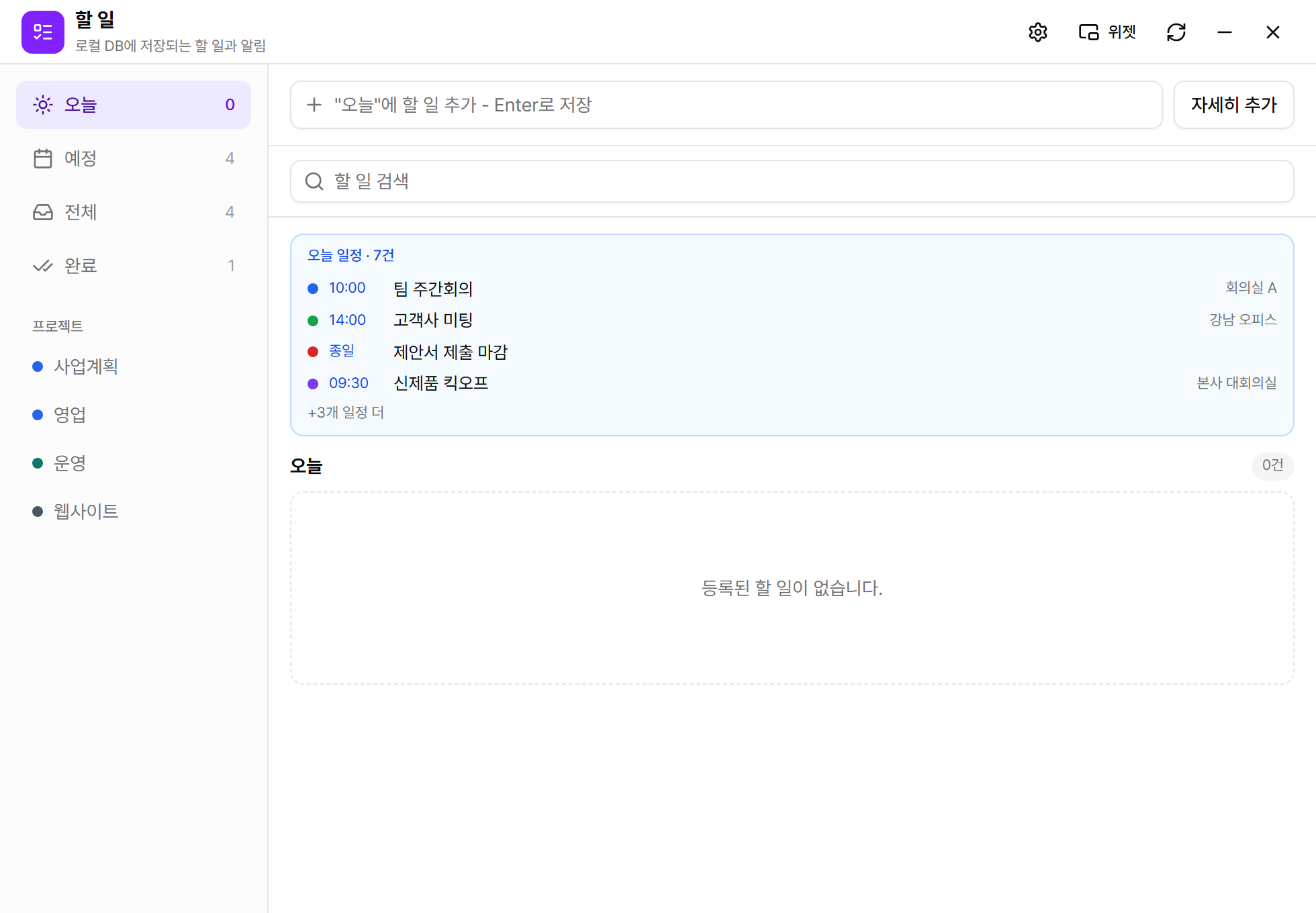1316x913 pixels.
Task: Click the 프로젝트 section label
Action: [x=58, y=326]
